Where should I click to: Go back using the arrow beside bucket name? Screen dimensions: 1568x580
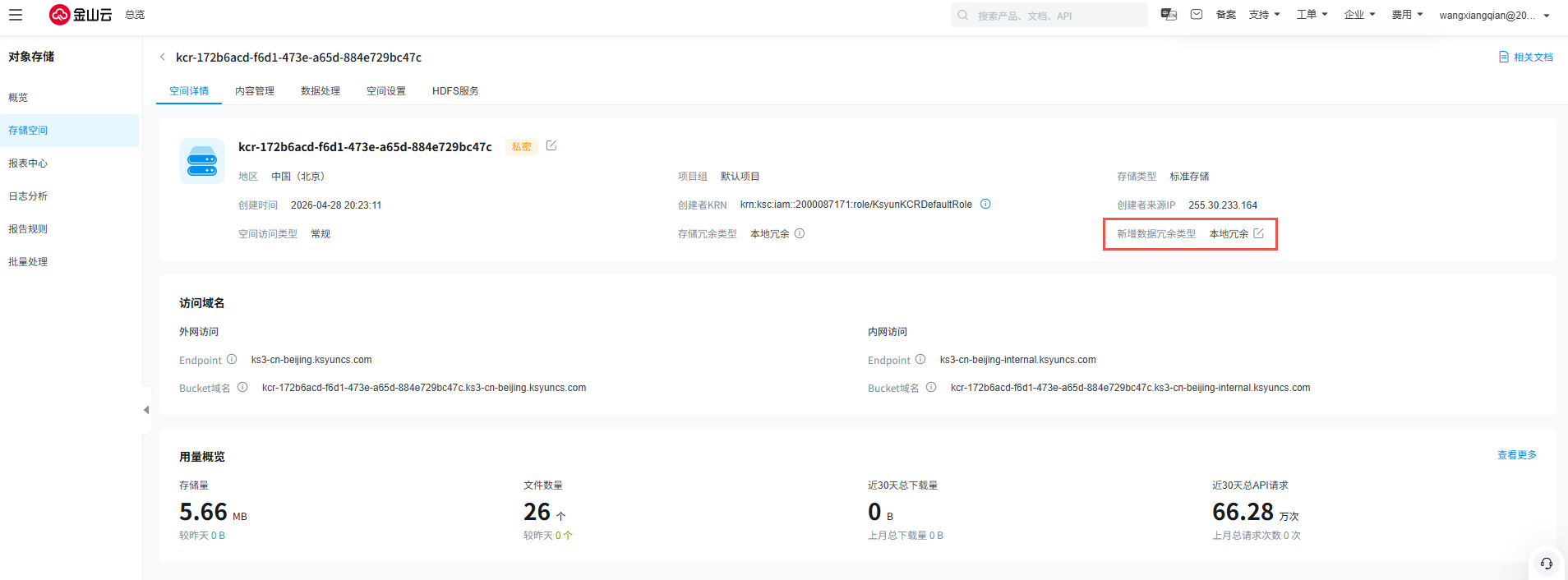pyautogui.click(x=163, y=57)
